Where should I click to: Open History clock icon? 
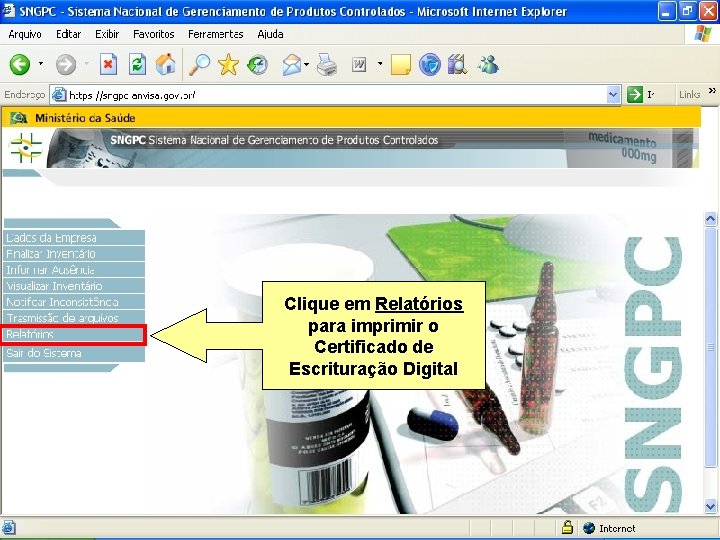point(257,64)
